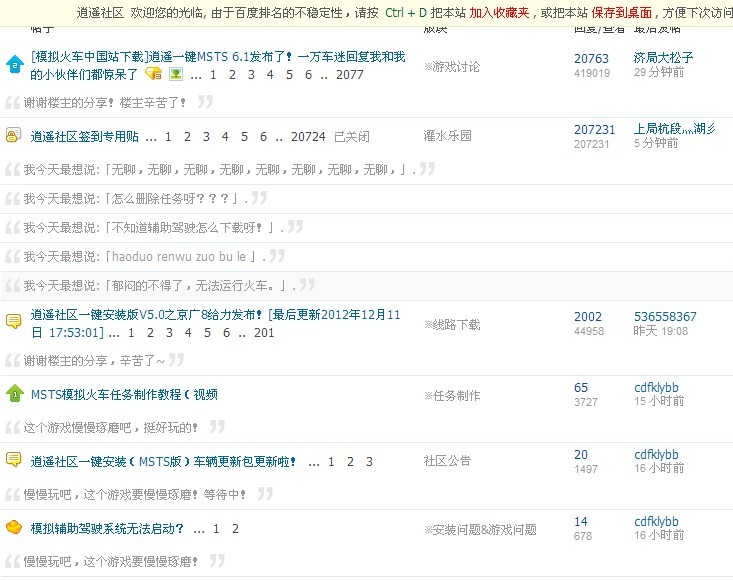Open thread MSTS模拟火车任务制作教程

[124, 394]
